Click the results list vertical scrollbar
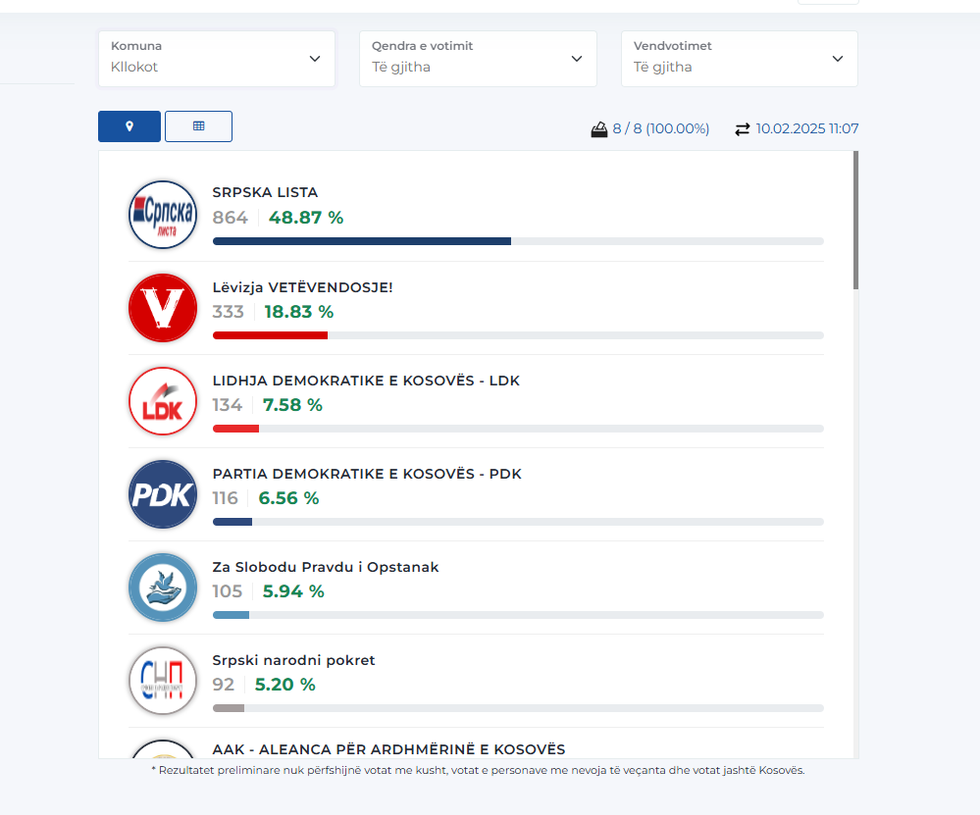The height and width of the screenshot is (815, 980). click(855, 220)
